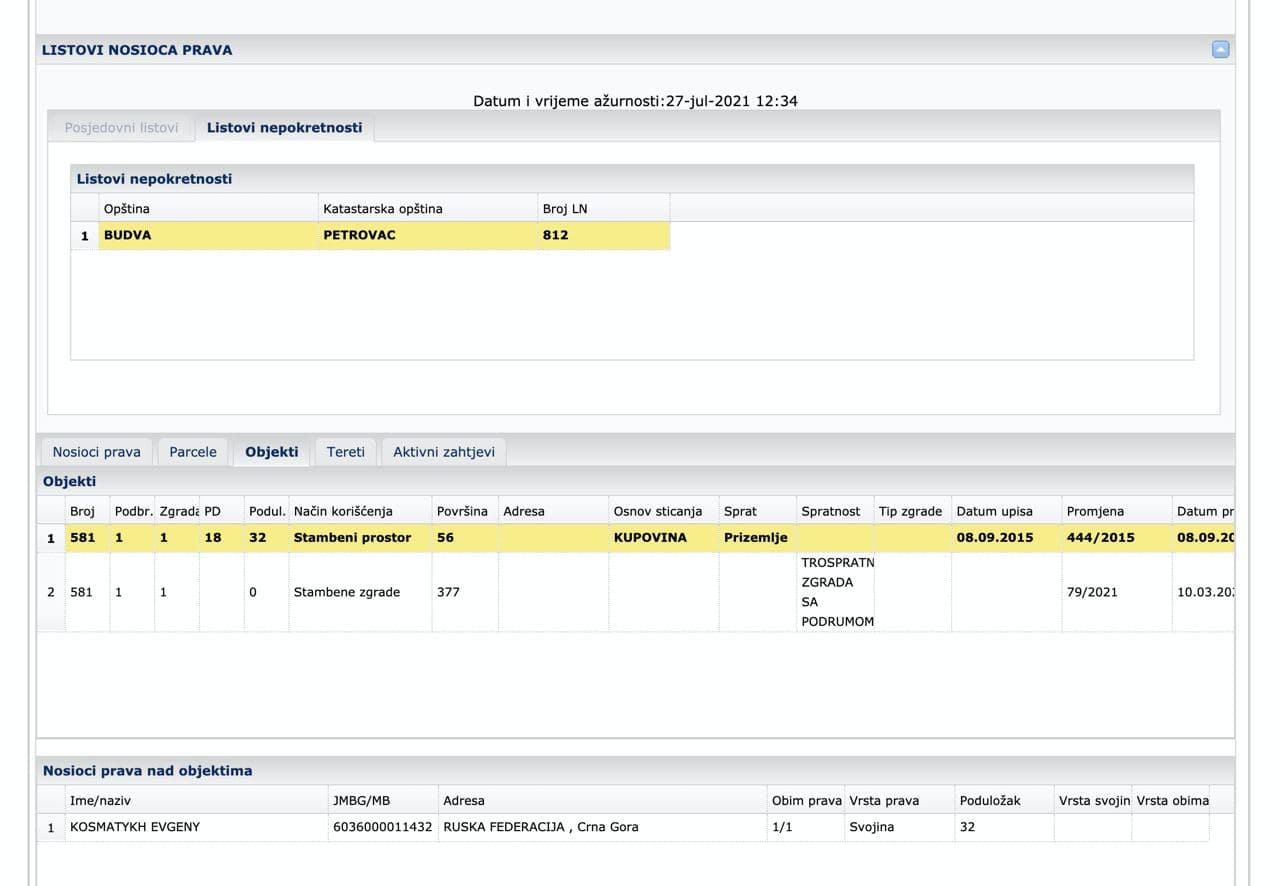The width and height of the screenshot is (1280, 886).
Task: Click the Katastarska opština column header
Action: pyautogui.click(x=382, y=209)
